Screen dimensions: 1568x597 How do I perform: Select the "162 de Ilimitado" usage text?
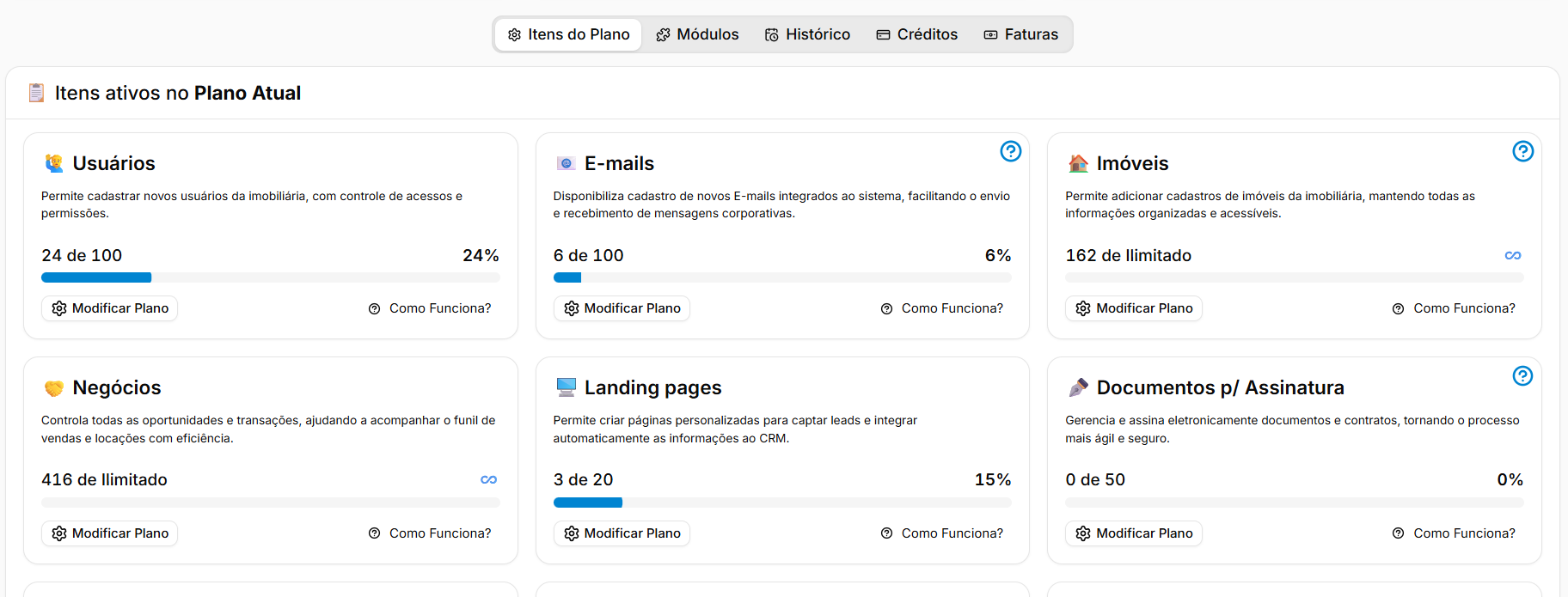[x=1129, y=255]
